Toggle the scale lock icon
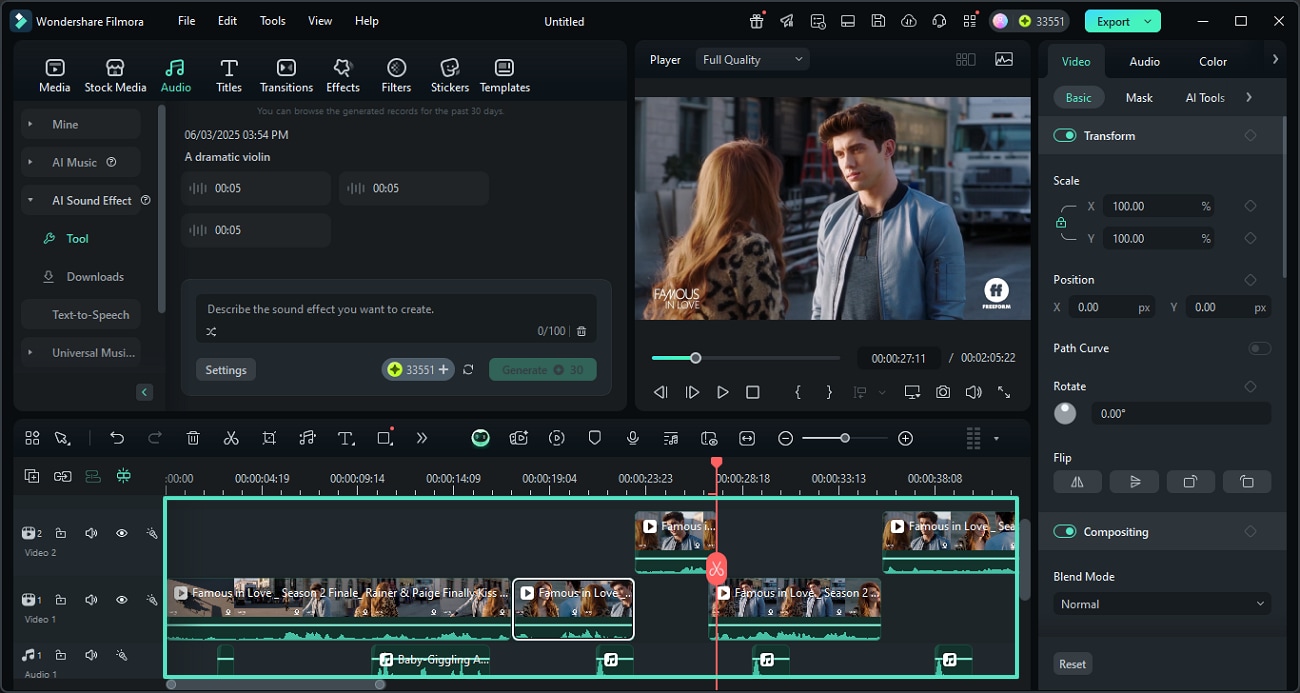 (x=1061, y=223)
